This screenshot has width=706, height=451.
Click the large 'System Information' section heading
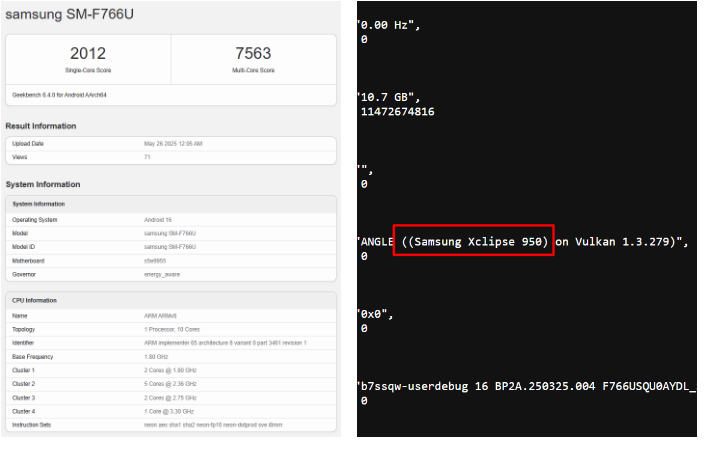coord(43,185)
